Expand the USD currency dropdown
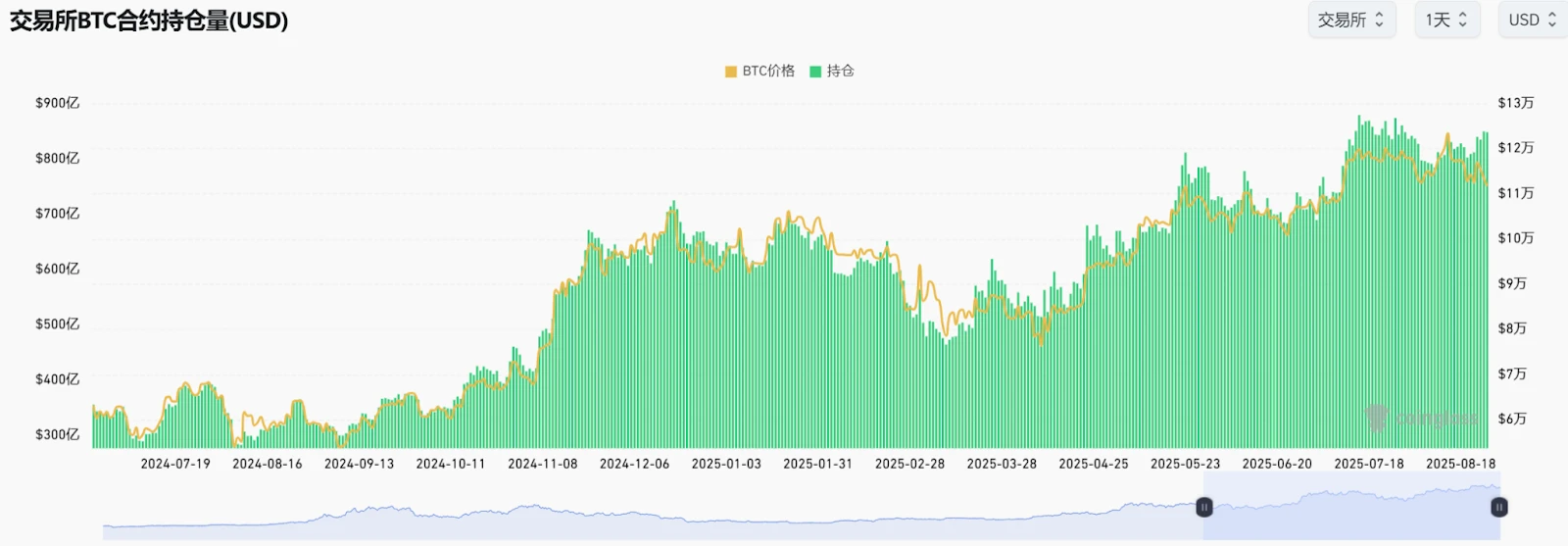1568x546 pixels. pyautogui.click(x=1532, y=20)
